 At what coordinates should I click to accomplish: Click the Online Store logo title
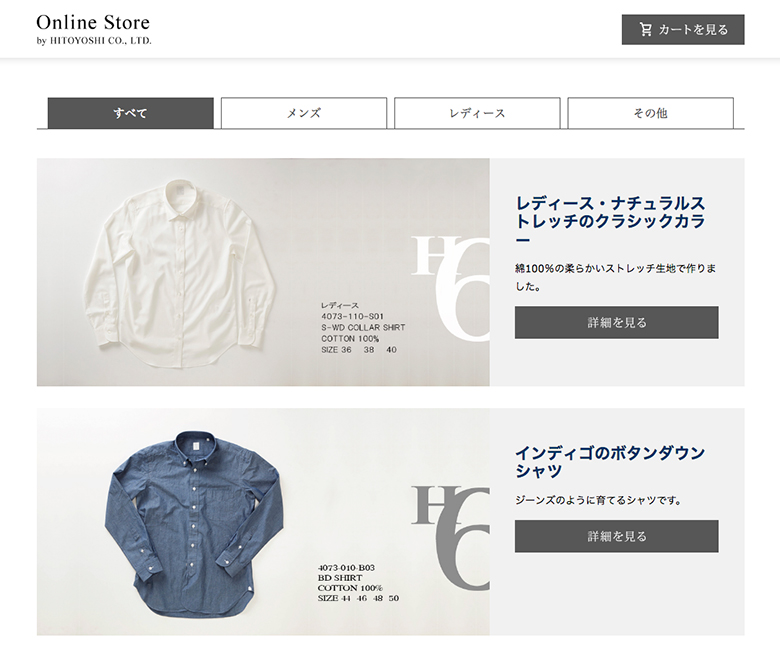(x=93, y=22)
